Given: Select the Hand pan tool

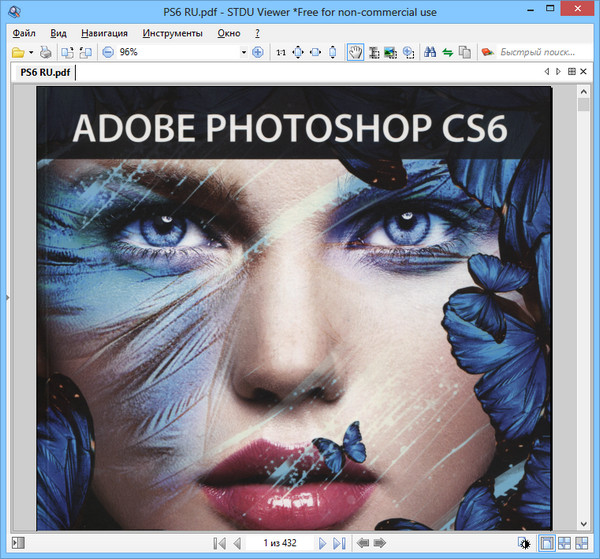Looking at the screenshot, I should tap(354, 52).
